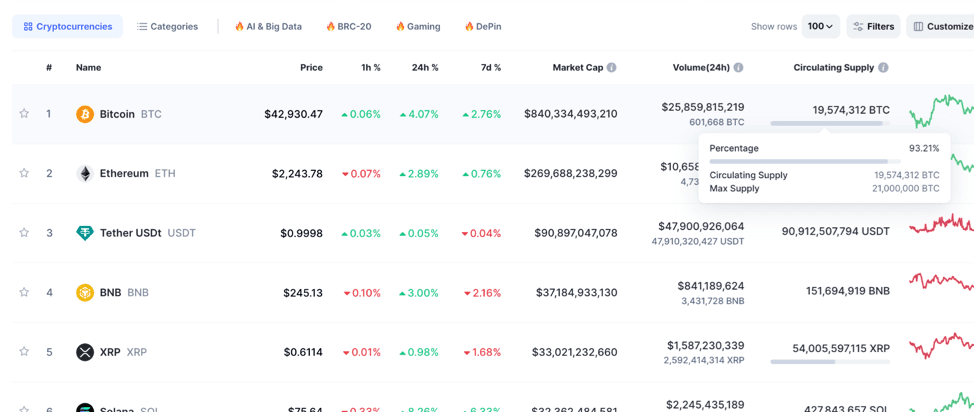
Task: Toggle the watchlist star for Ethereum
Action: pos(24,173)
